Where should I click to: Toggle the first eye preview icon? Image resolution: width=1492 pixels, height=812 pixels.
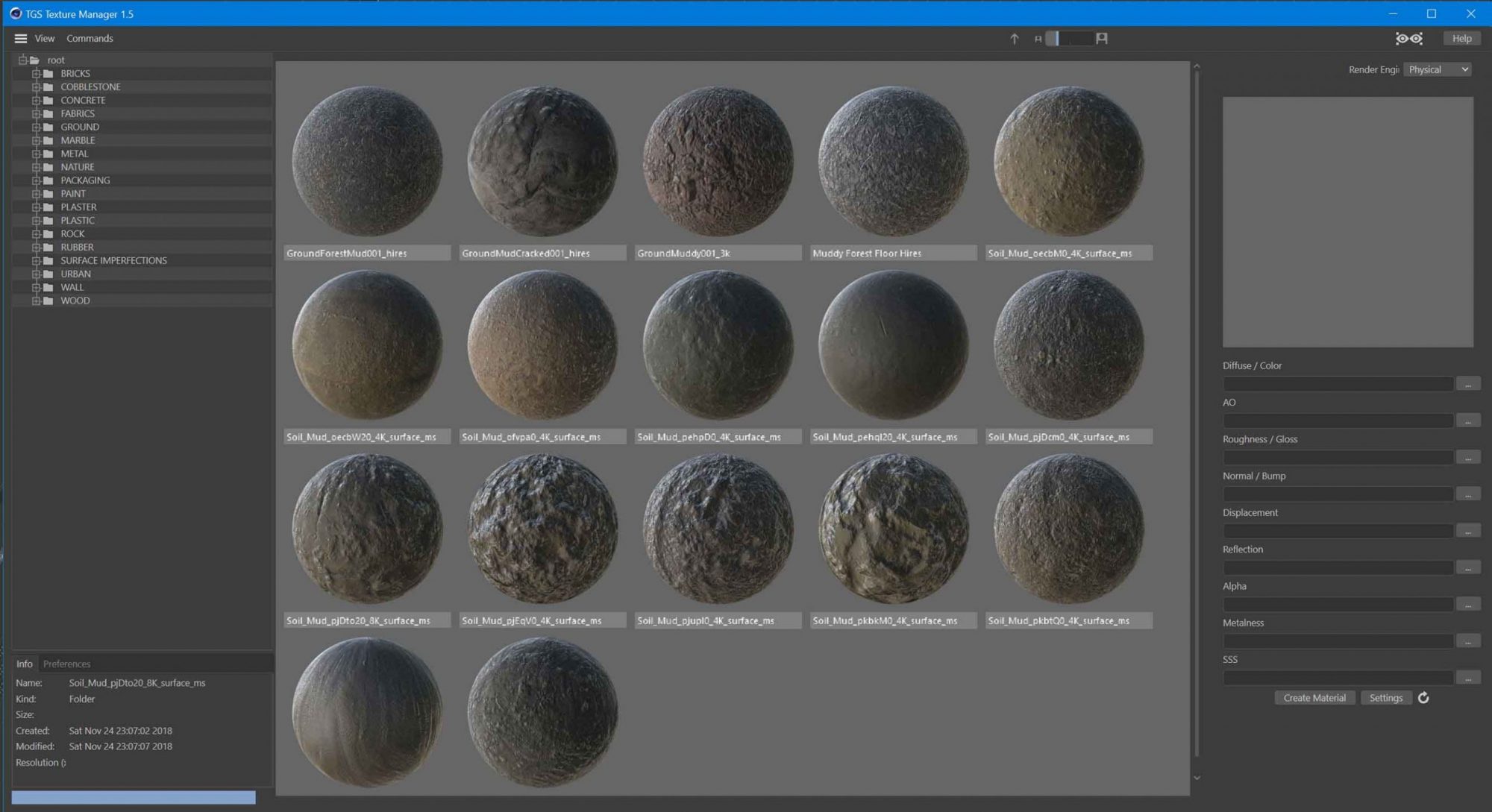pos(1400,38)
